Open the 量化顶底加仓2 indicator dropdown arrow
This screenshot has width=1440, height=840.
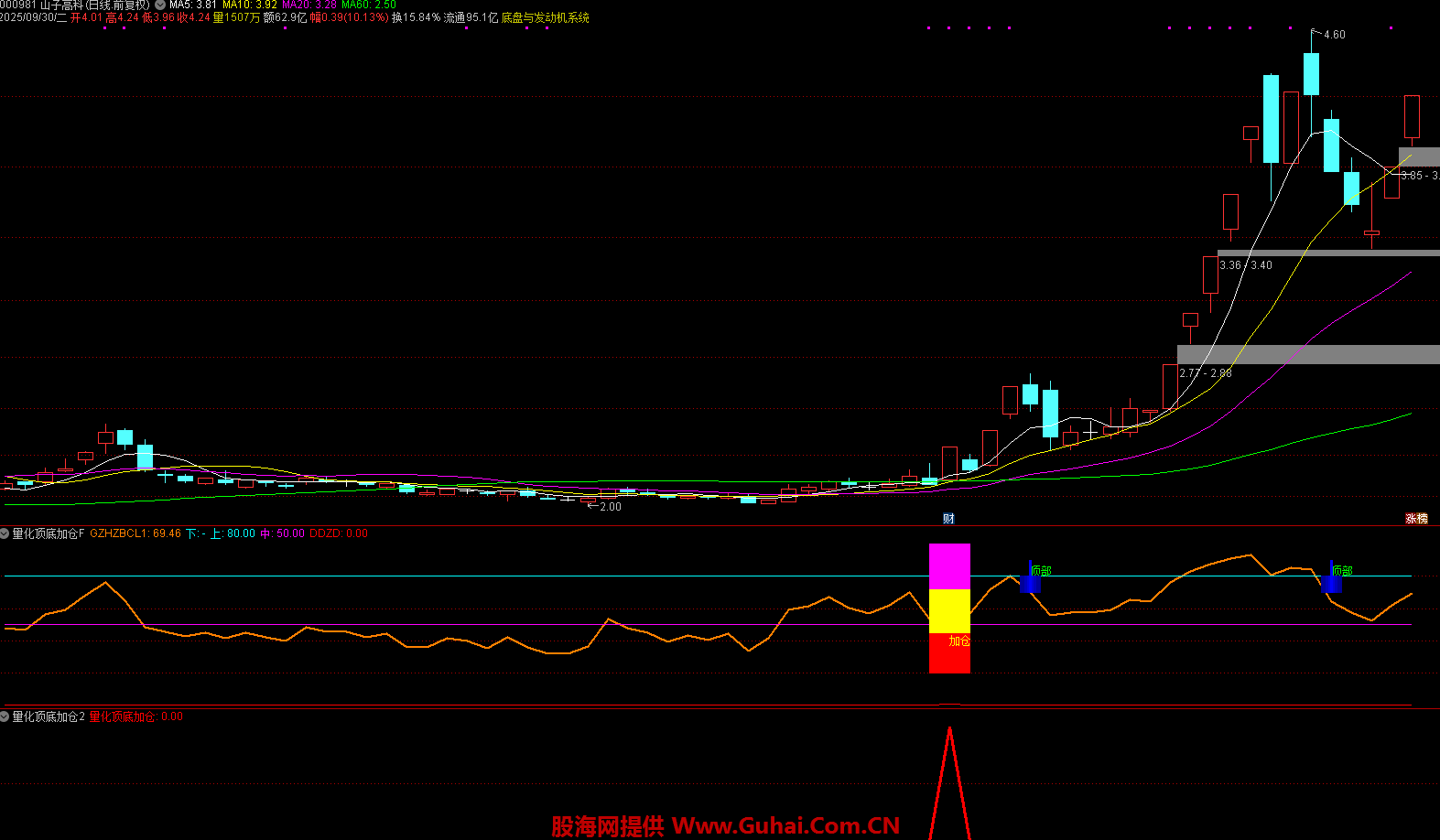[x=5, y=716]
